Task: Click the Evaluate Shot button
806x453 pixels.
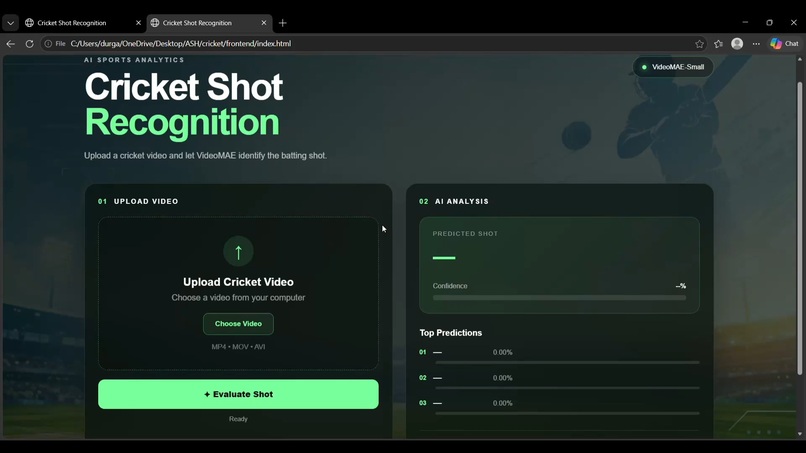Action: click(238, 394)
